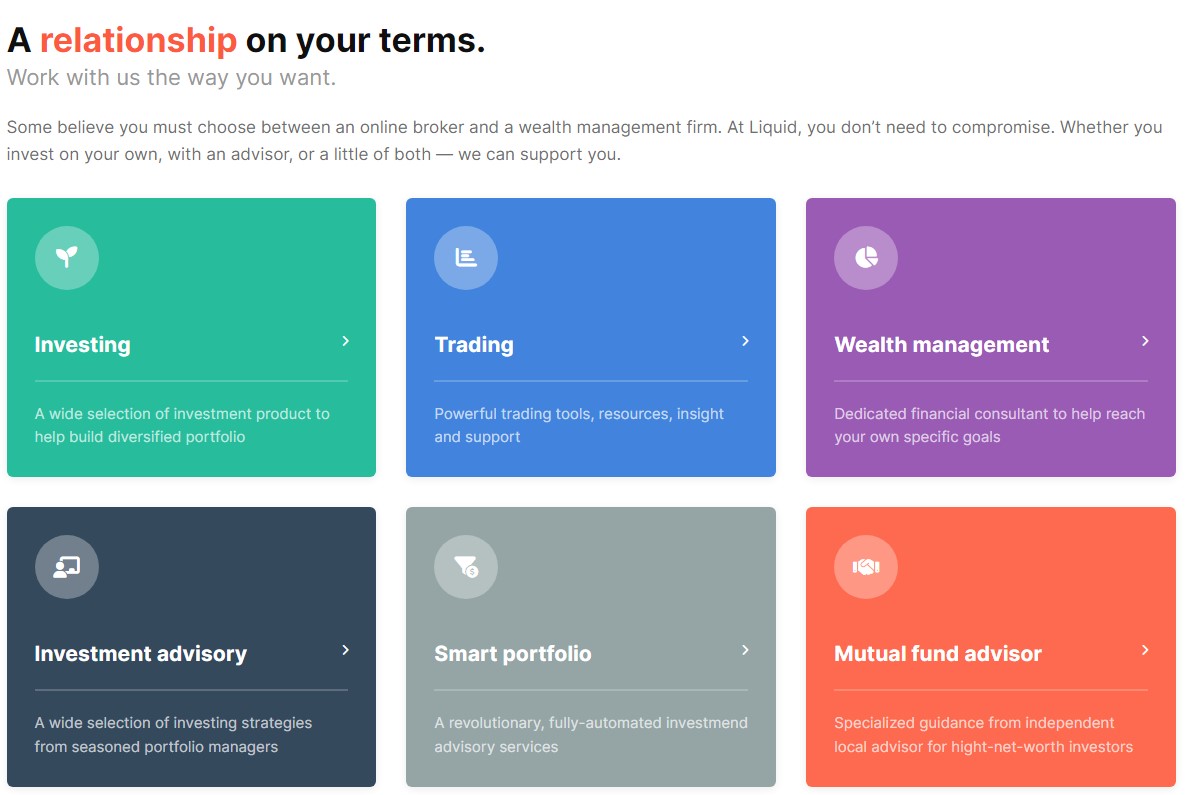The height and width of the screenshot is (795, 1185).
Task: Open the Wealth management heading link
Action: coord(942,345)
